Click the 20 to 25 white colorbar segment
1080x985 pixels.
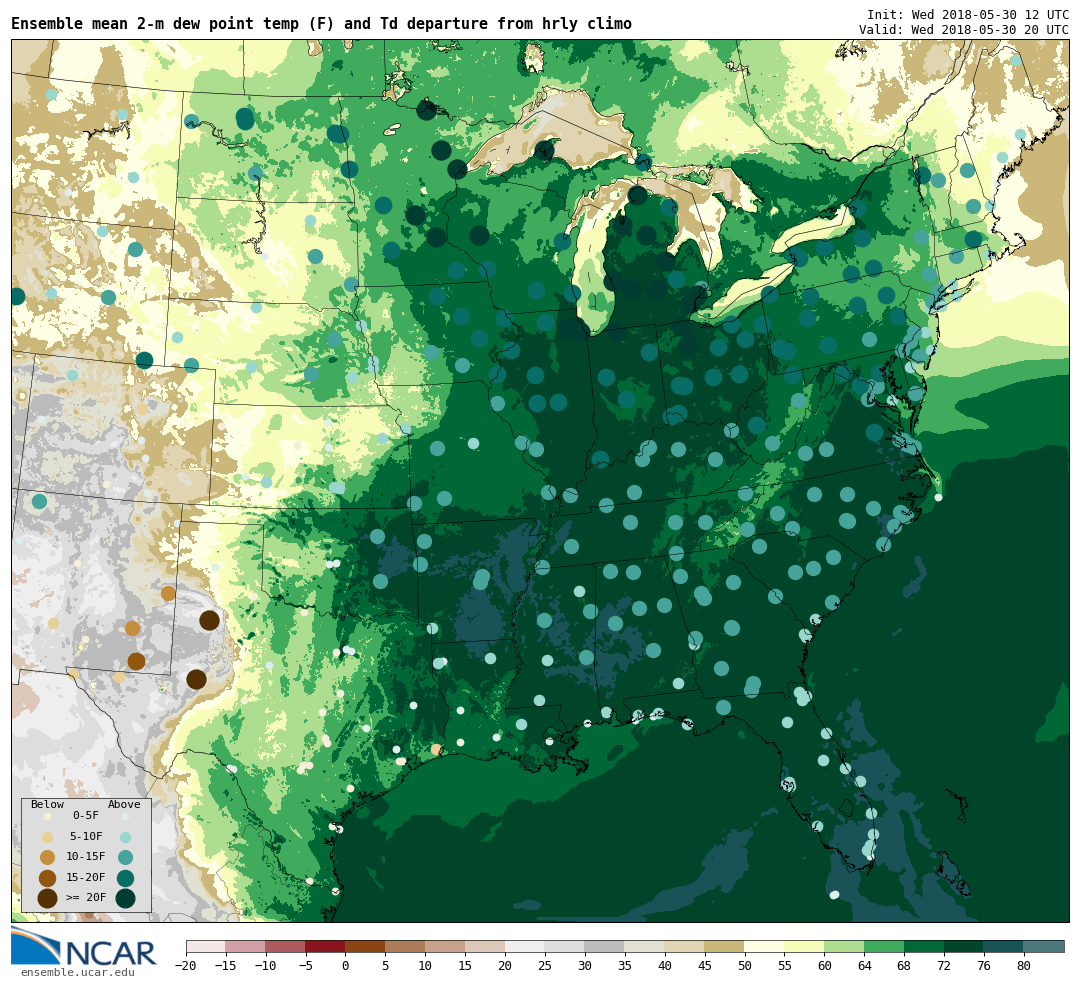click(x=525, y=946)
